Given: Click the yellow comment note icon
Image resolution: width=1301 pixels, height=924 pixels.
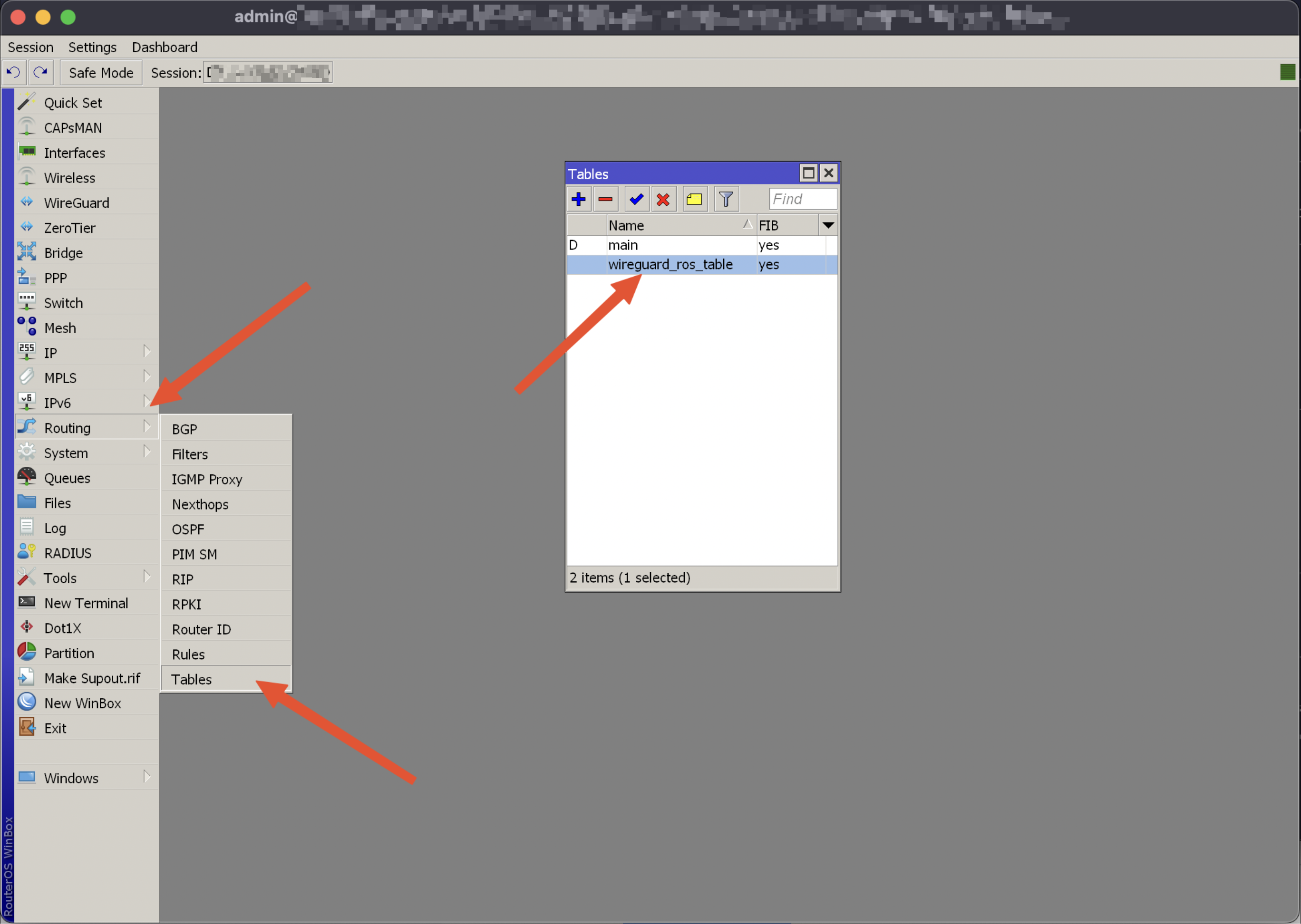Looking at the screenshot, I should (694, 199).
